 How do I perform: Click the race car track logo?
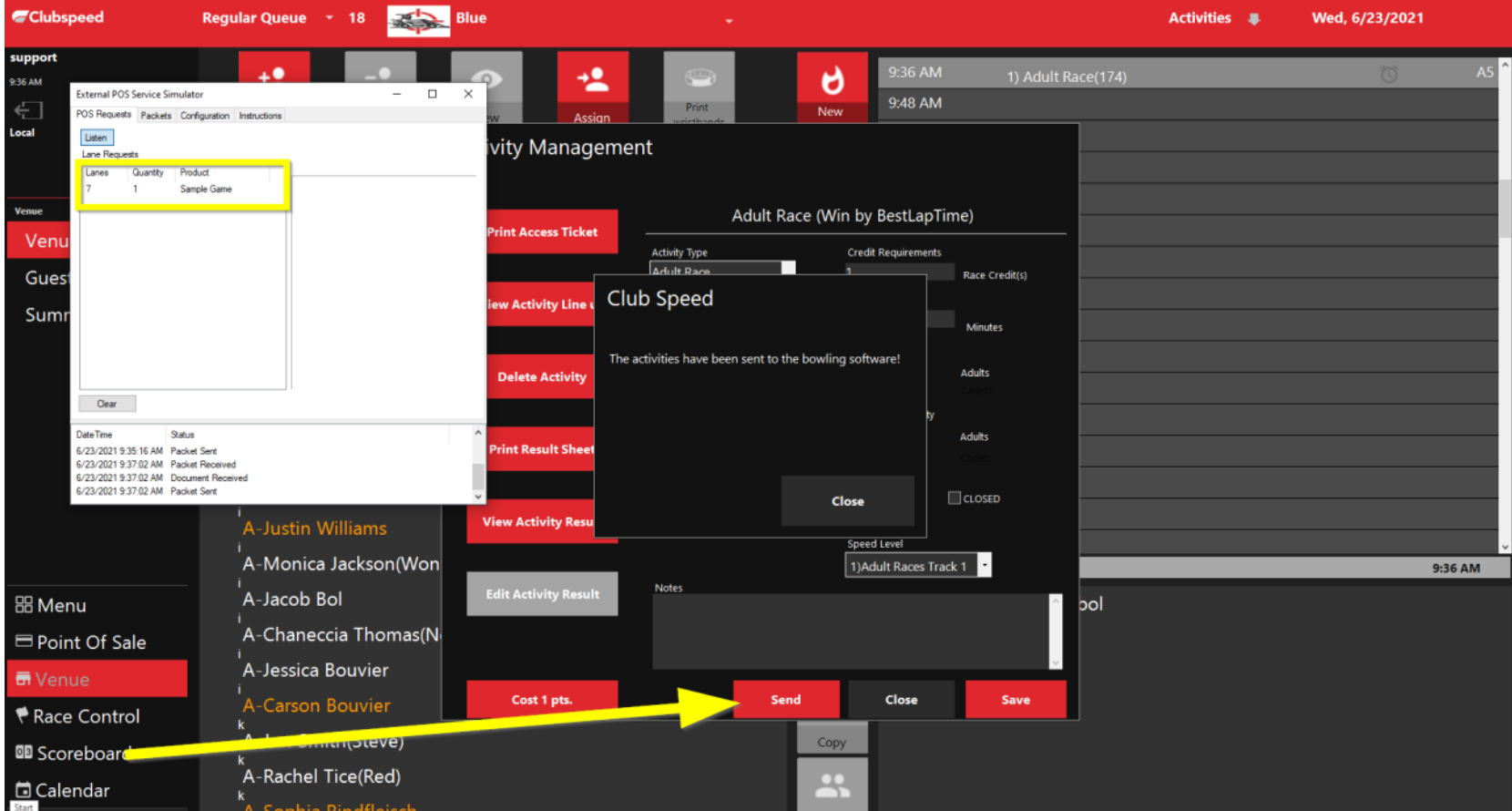coord(418,20)
